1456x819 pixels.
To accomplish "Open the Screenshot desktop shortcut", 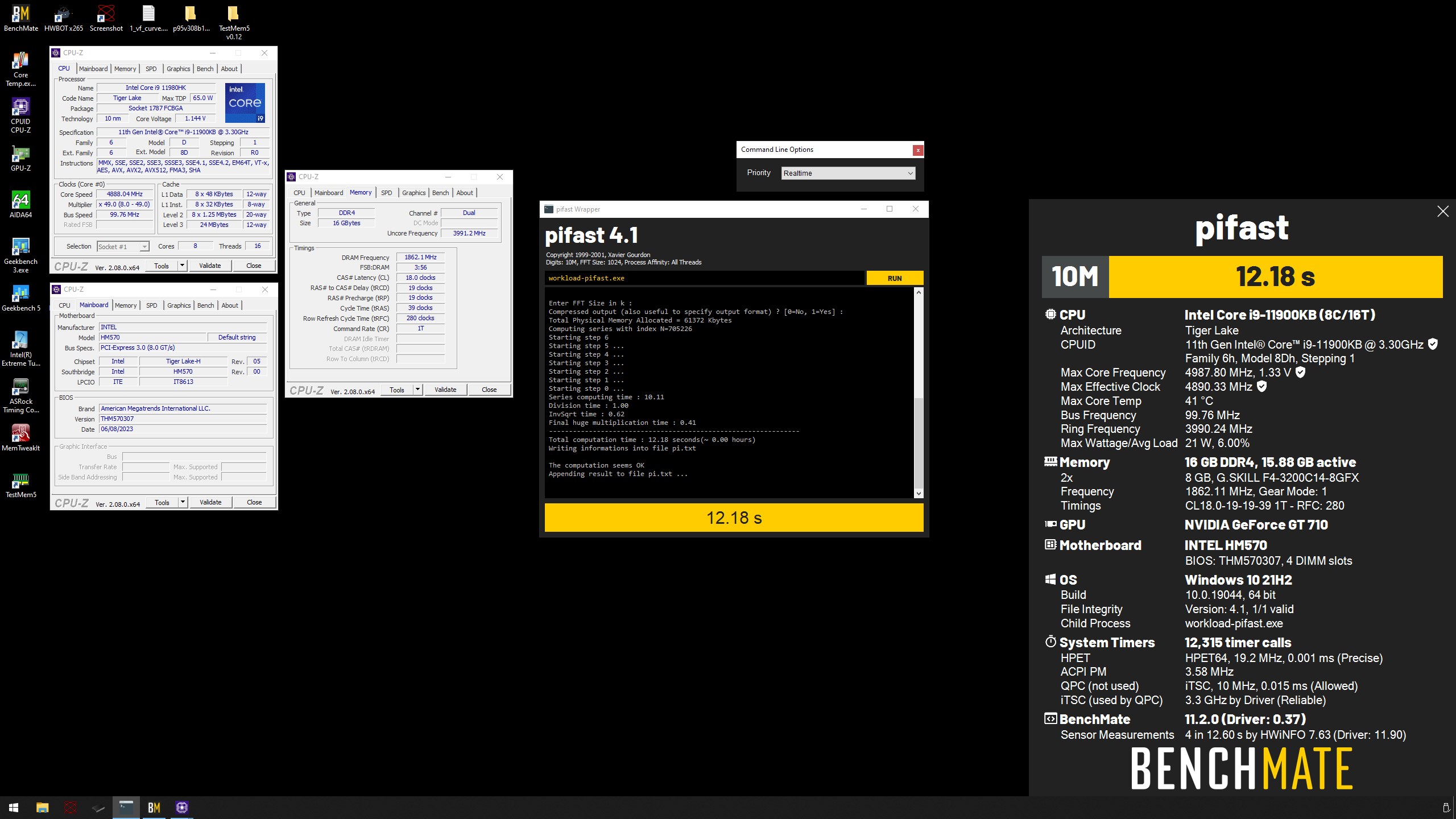I will 106,18.
